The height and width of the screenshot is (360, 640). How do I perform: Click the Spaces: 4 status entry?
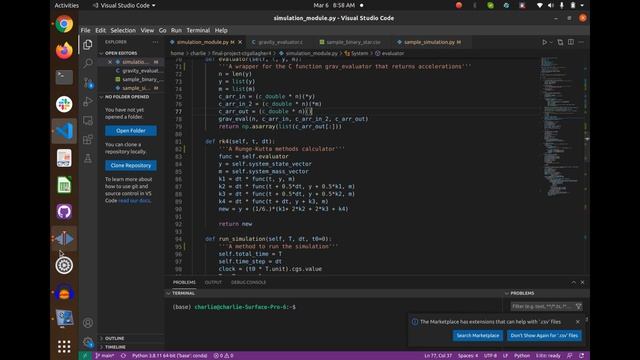(468, 356)
